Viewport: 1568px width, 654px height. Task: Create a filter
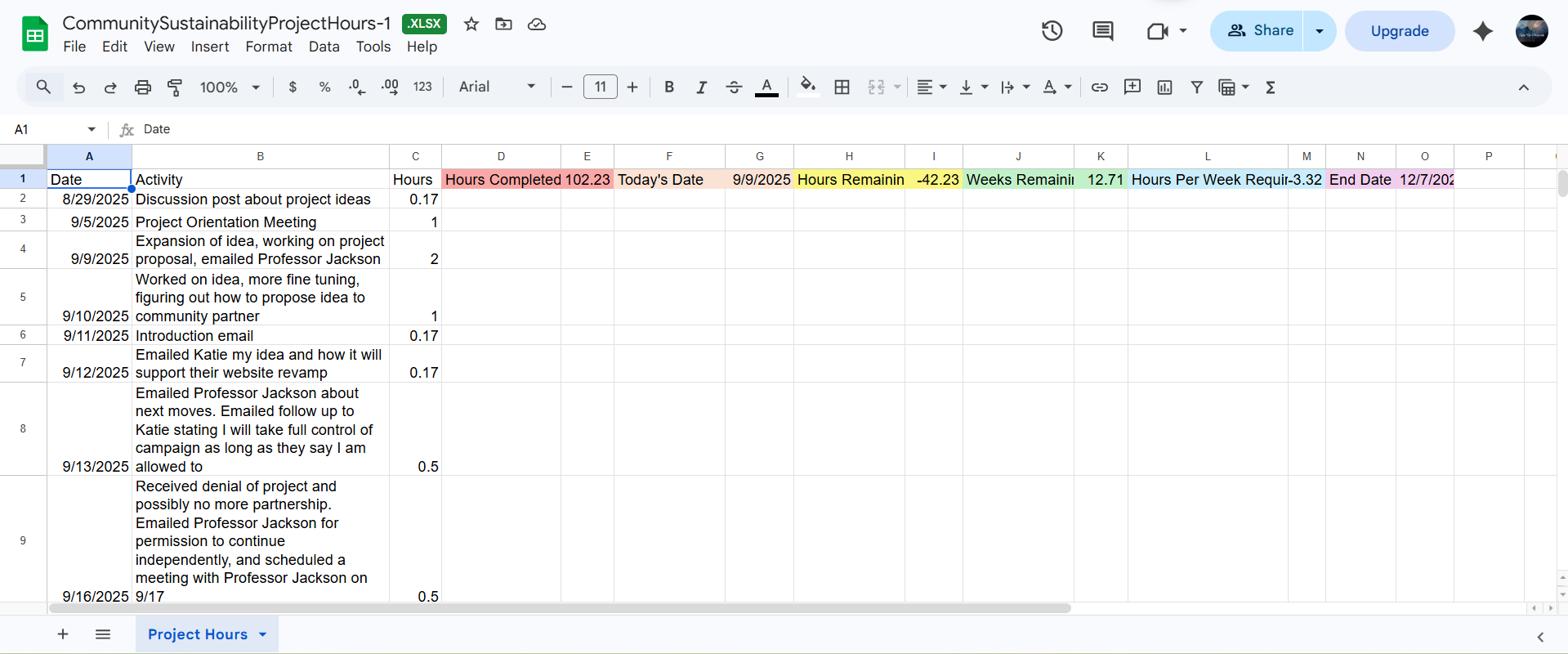[1197, 87]
